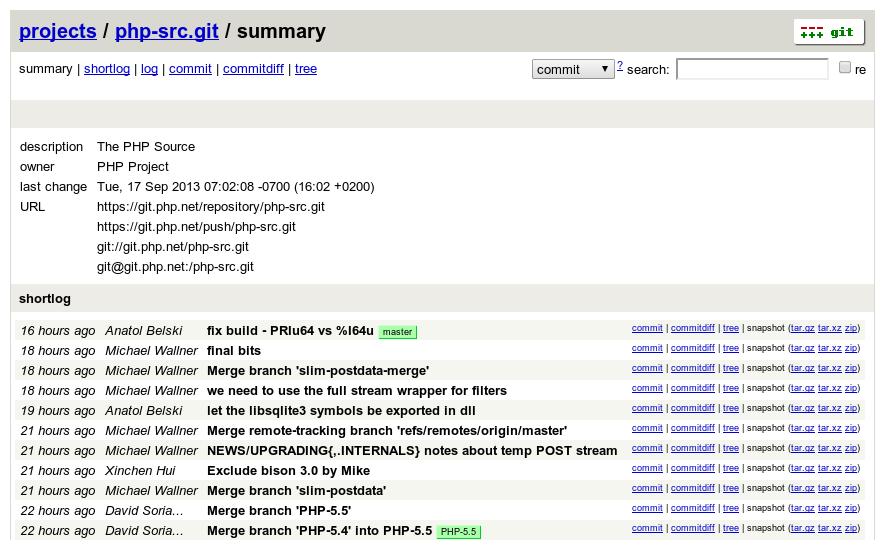885x540 pixels.
Task: Click author Xinchen Hui
Action: point(140,471)
